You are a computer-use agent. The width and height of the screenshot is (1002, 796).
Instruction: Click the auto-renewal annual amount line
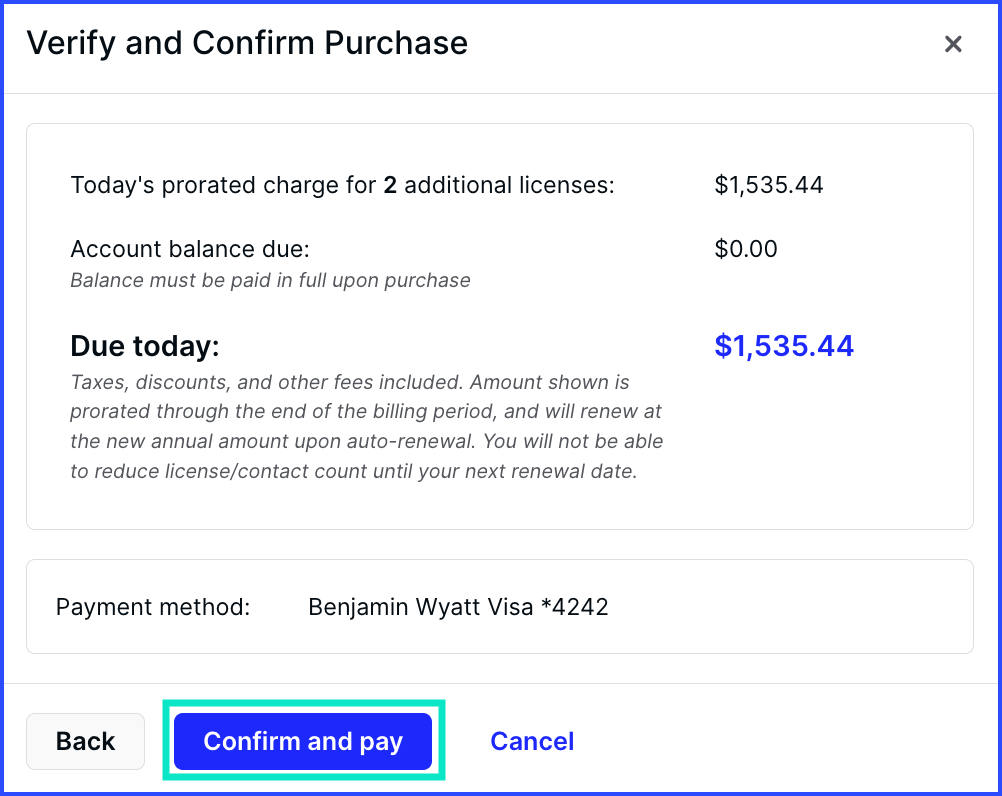[x=366, y=441]
